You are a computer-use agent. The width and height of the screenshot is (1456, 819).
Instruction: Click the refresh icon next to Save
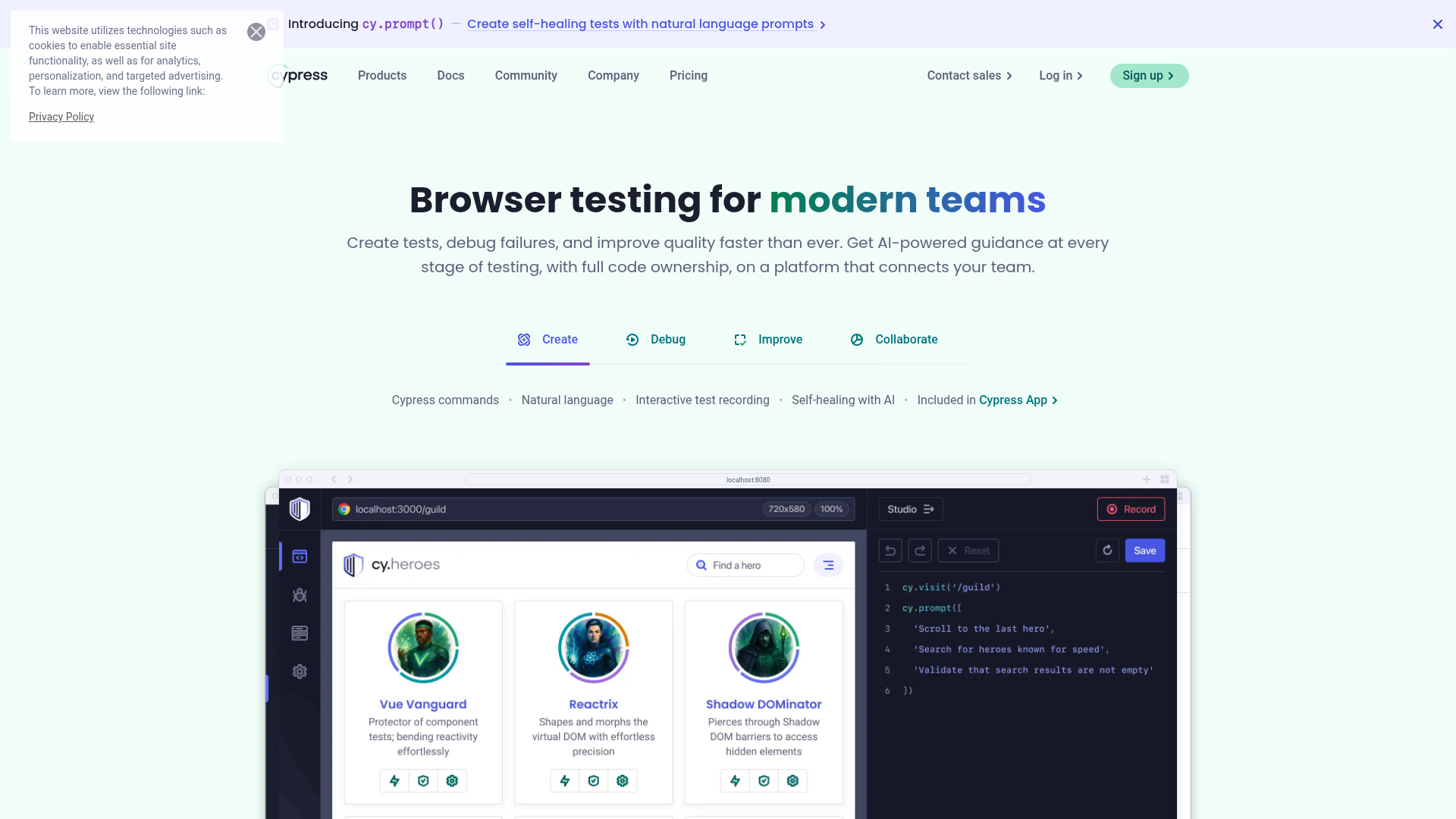pos(1107,550)
